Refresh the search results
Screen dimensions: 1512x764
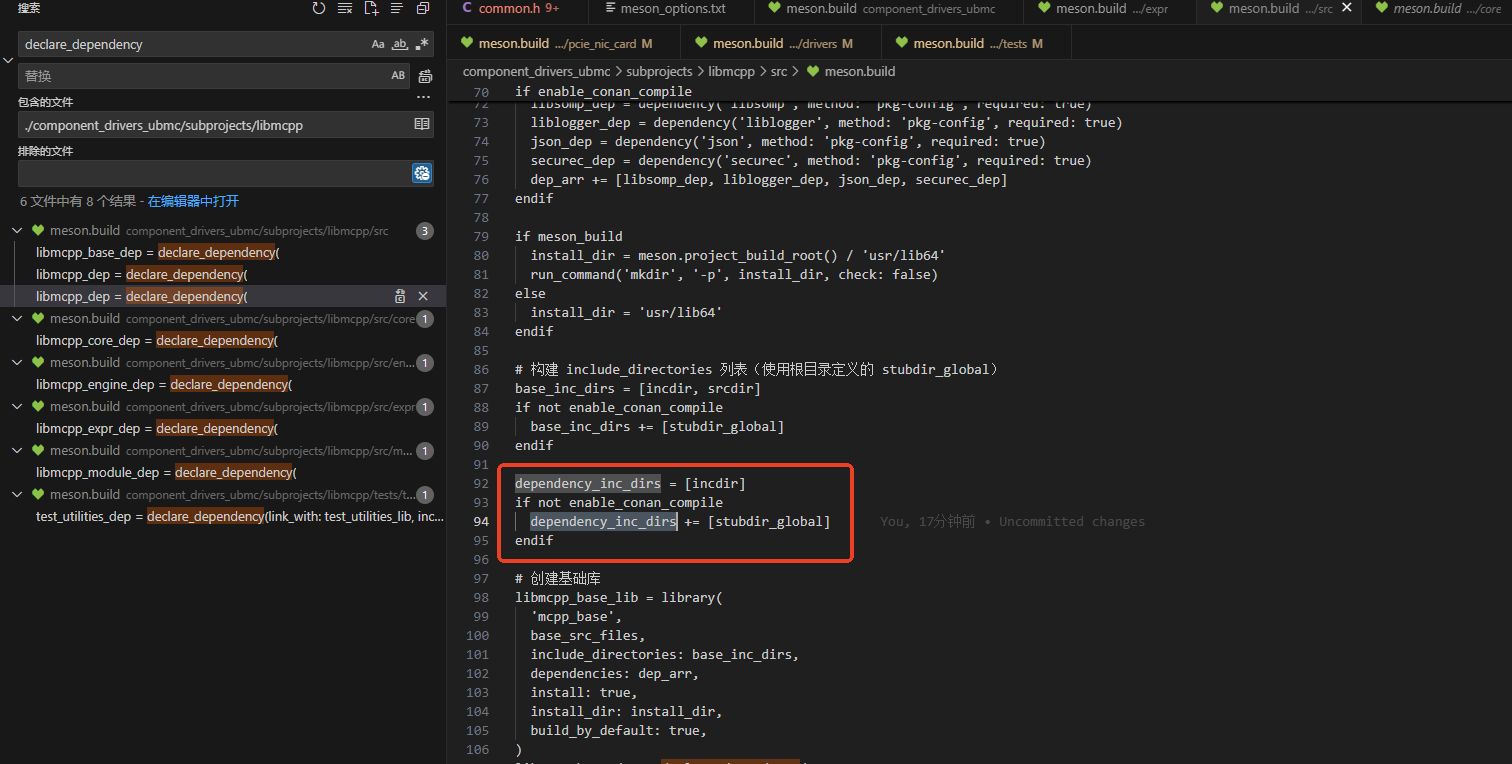coord(319,8)
